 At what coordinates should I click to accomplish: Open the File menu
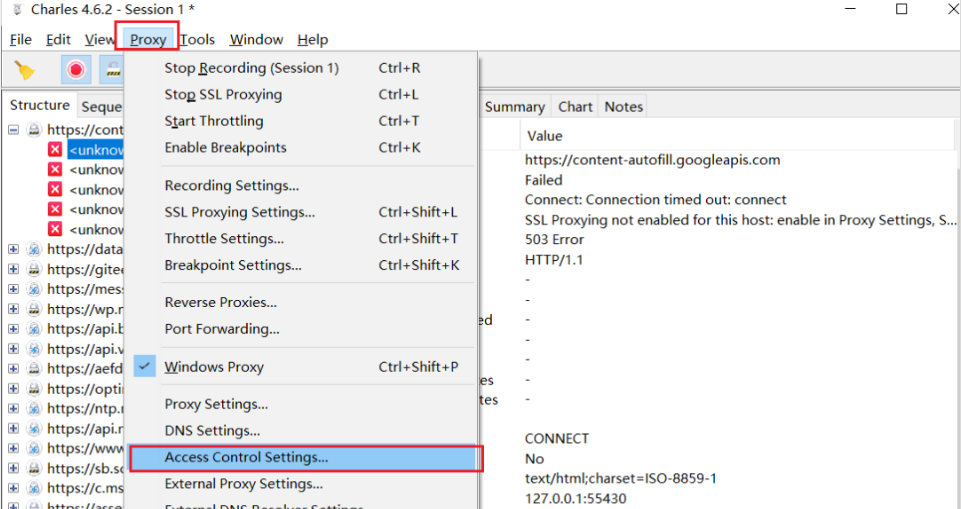[x=21, y=39]
